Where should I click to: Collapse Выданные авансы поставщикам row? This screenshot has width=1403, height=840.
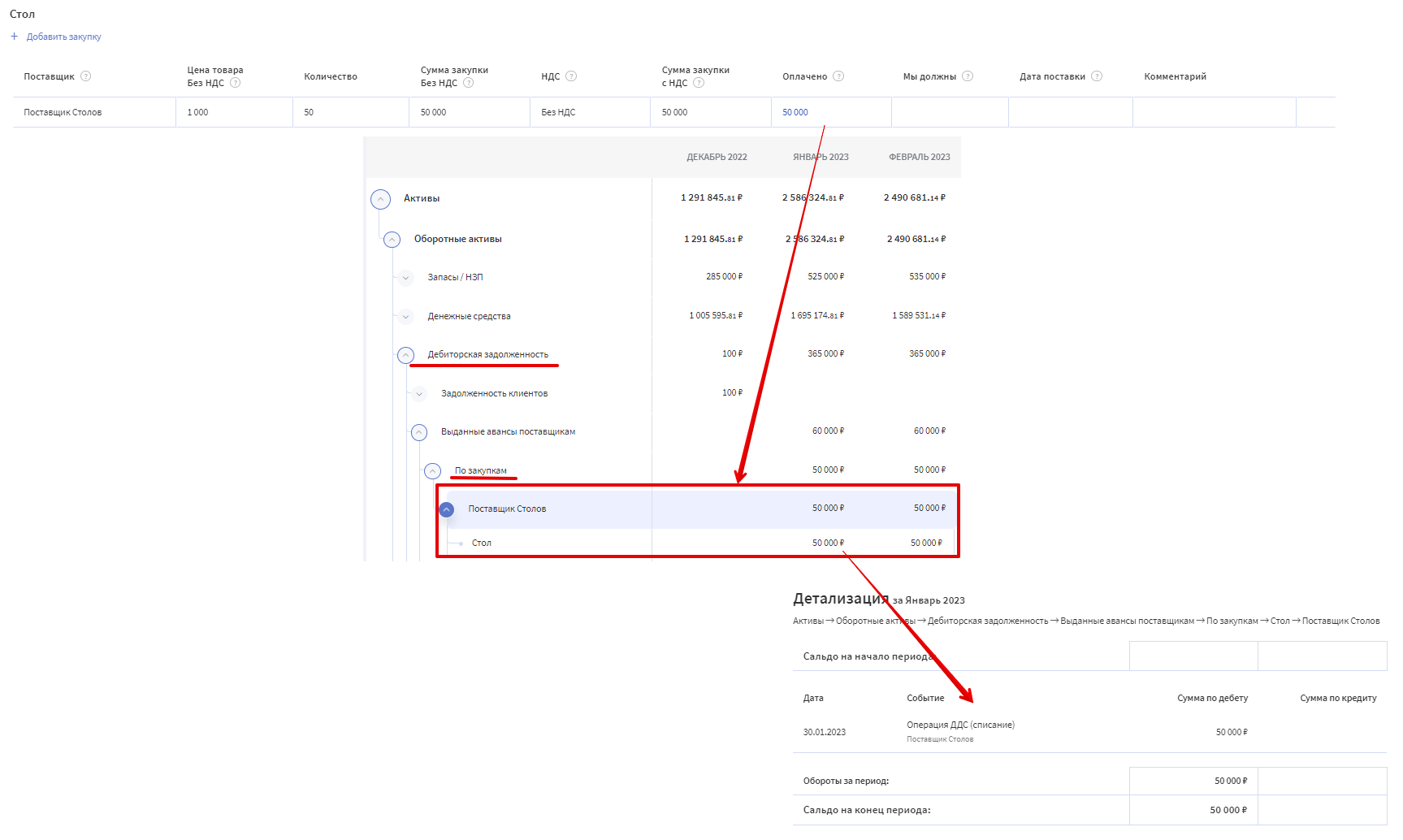point(419,432)
